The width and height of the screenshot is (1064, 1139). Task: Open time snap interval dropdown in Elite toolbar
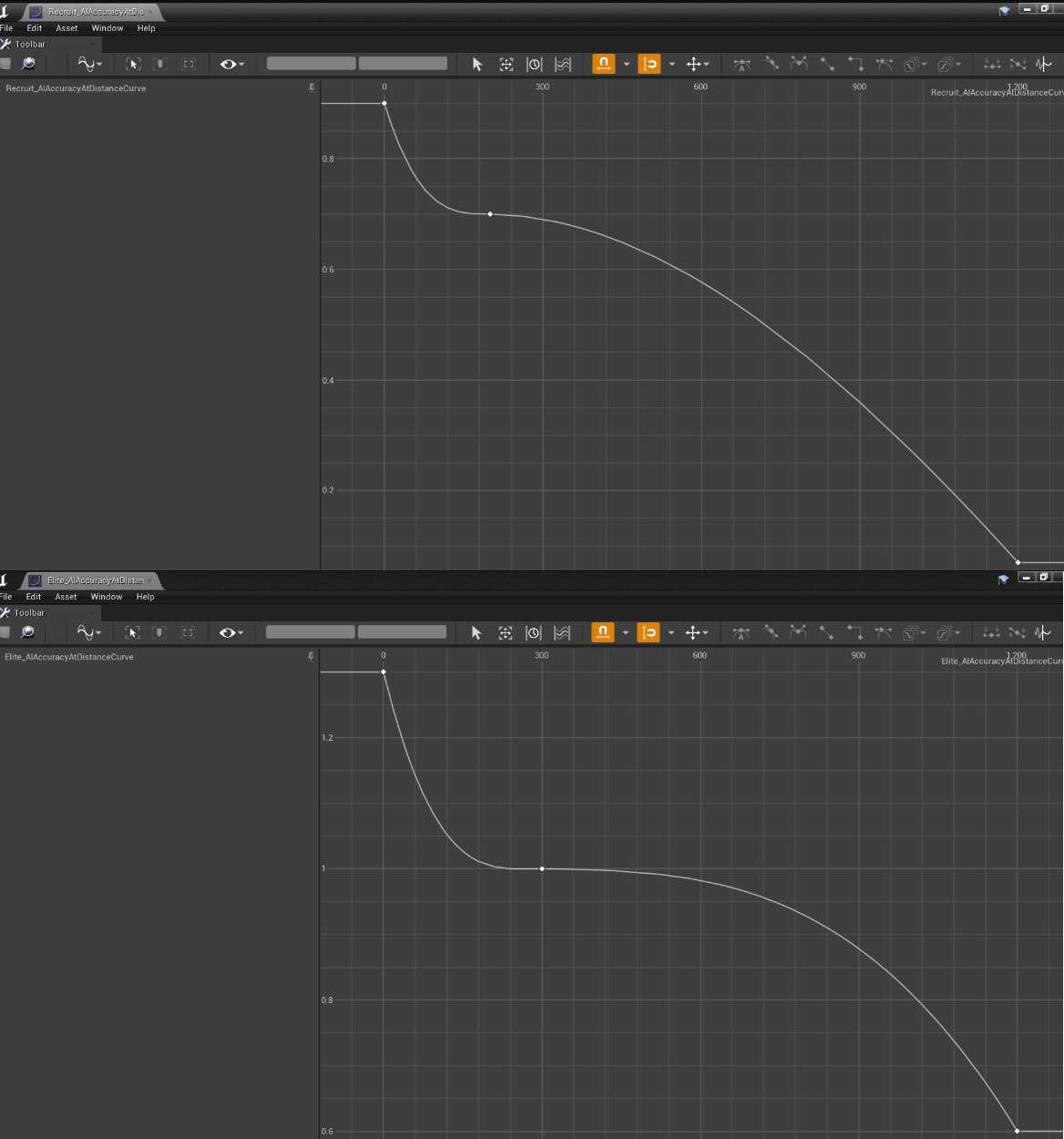[625, 632]
